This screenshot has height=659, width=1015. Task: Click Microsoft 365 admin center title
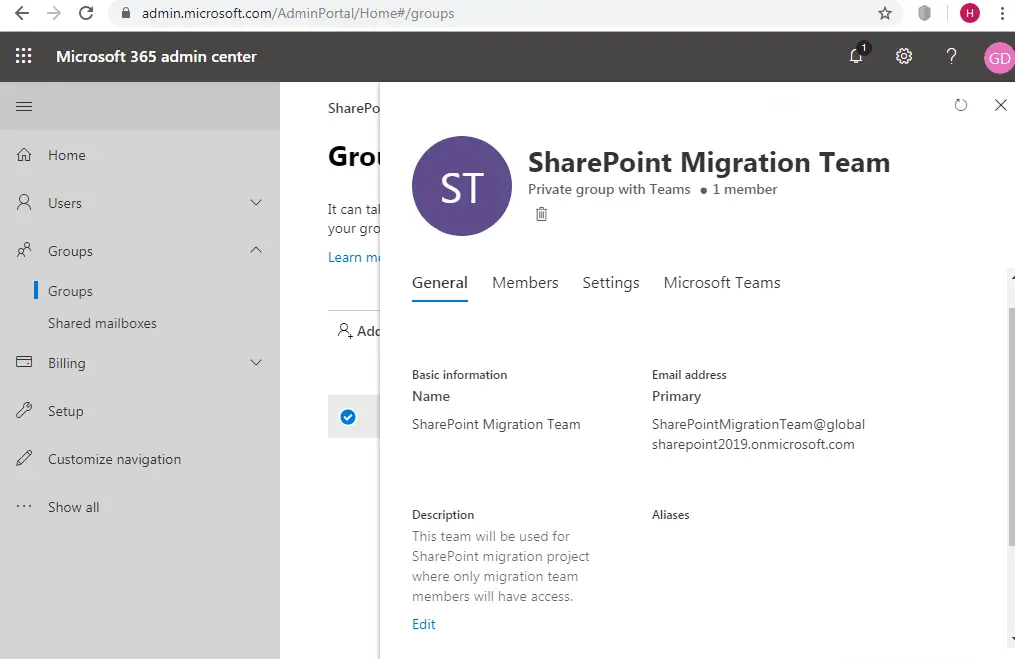coord(156,56)
